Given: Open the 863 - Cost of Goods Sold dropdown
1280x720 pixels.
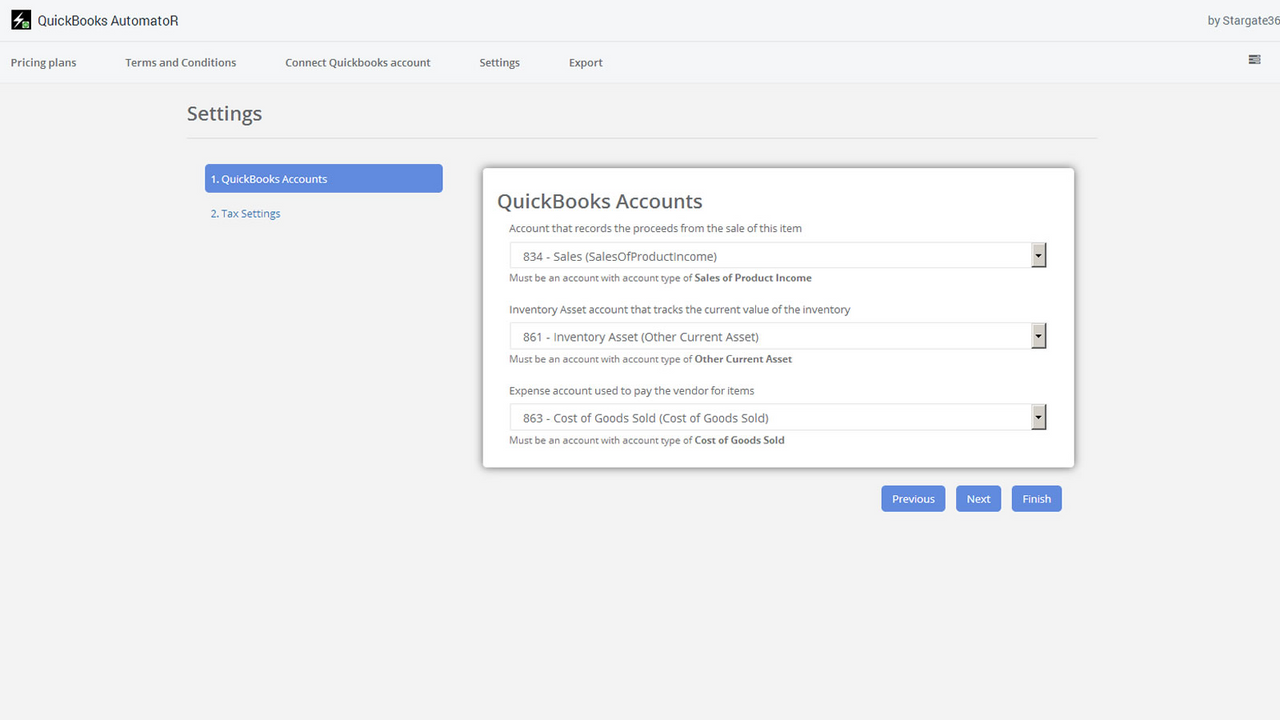Looking at the screenshot, I should (x=778, y=418).
